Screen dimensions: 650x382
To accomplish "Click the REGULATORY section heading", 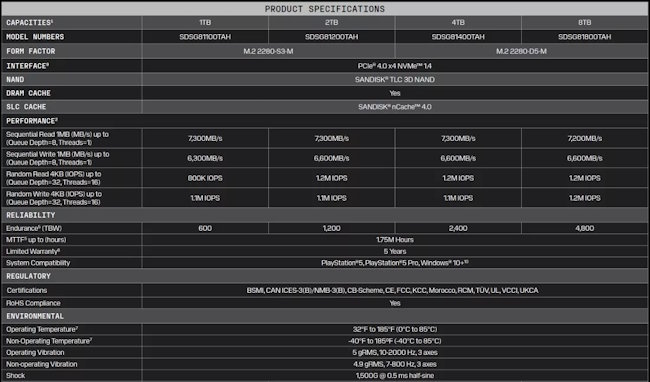I will coord(28,276).
